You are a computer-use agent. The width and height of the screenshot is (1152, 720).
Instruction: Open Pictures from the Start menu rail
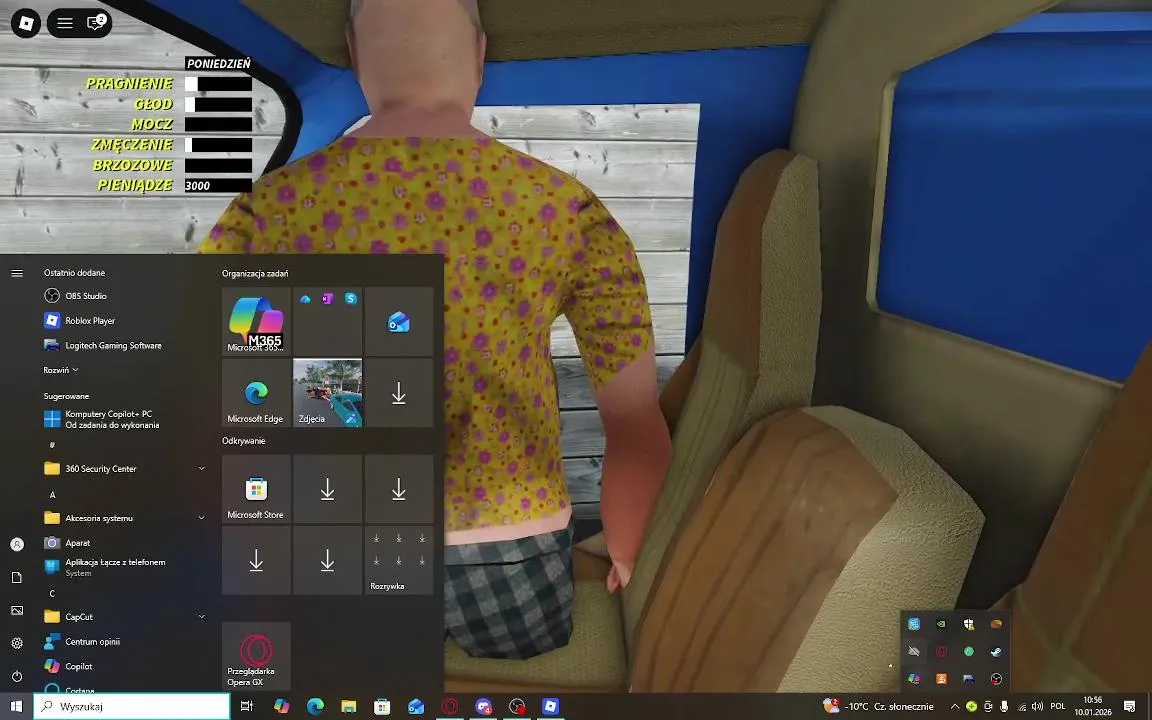point(17,611)
